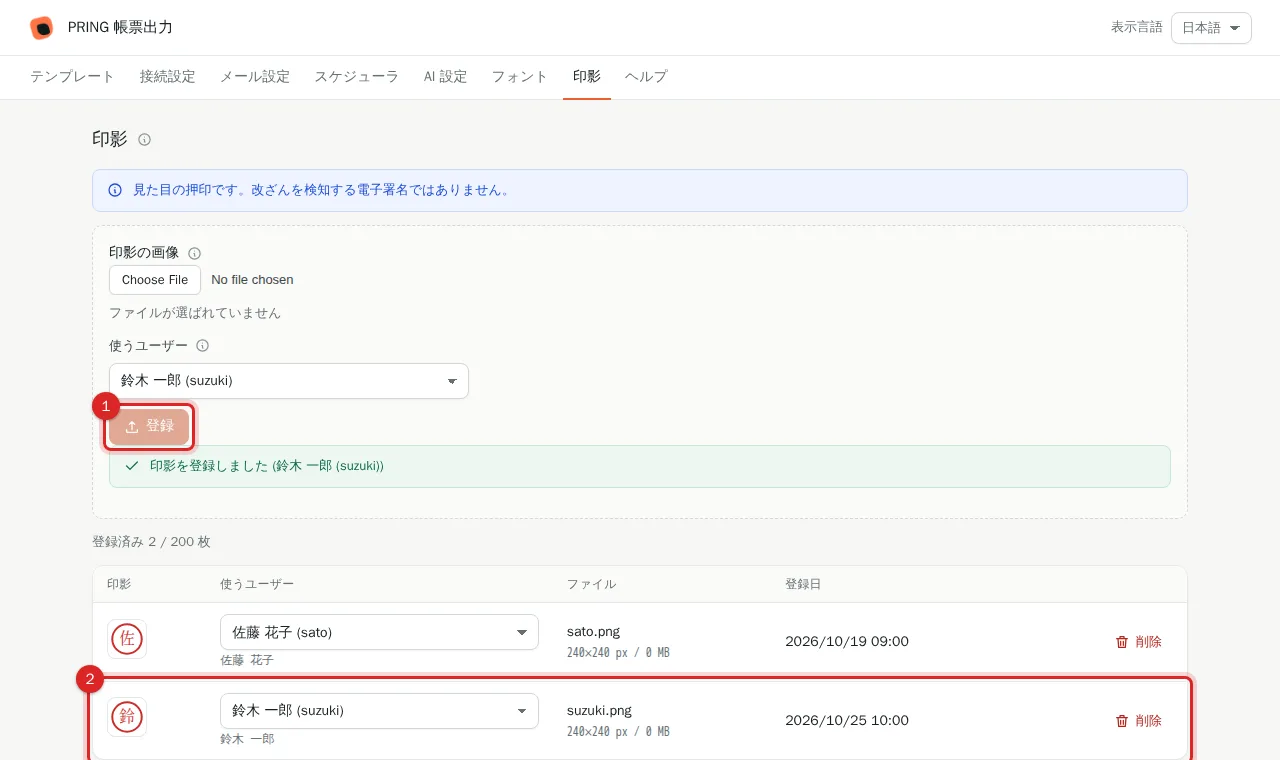Delete the sato.png seal entry

1138,642
